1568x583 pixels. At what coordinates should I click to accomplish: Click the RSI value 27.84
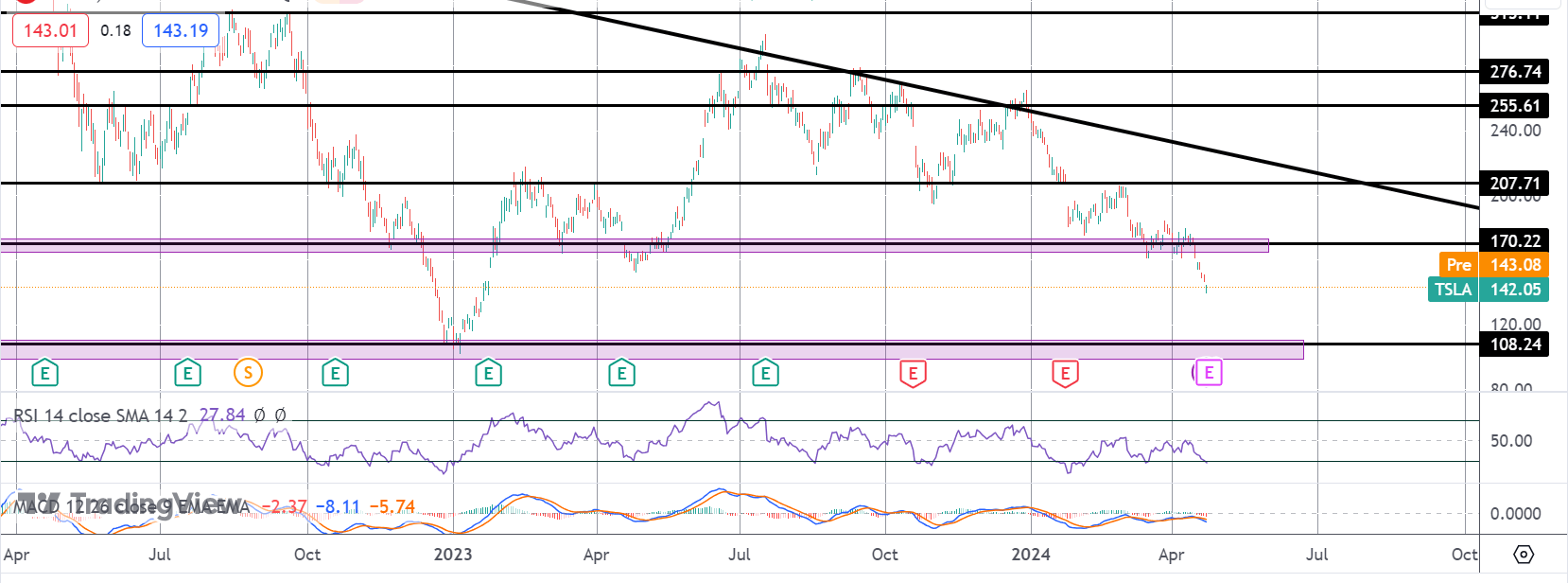point(222,415)
